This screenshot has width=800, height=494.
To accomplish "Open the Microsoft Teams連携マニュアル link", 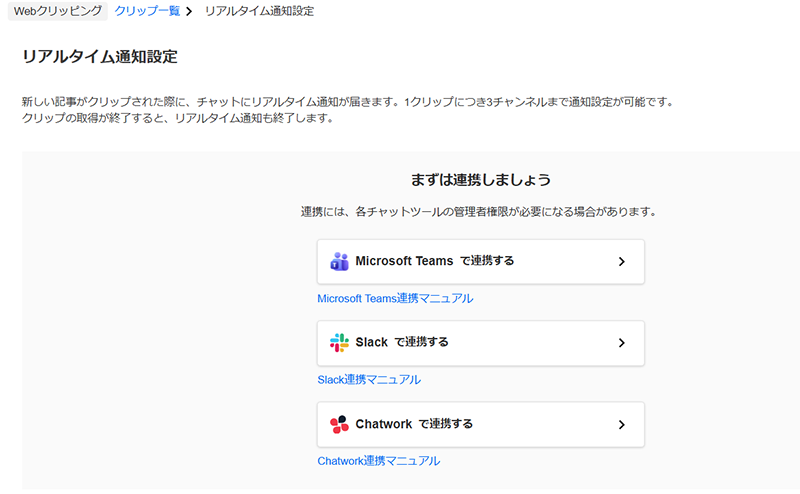I will pos(395,299).
